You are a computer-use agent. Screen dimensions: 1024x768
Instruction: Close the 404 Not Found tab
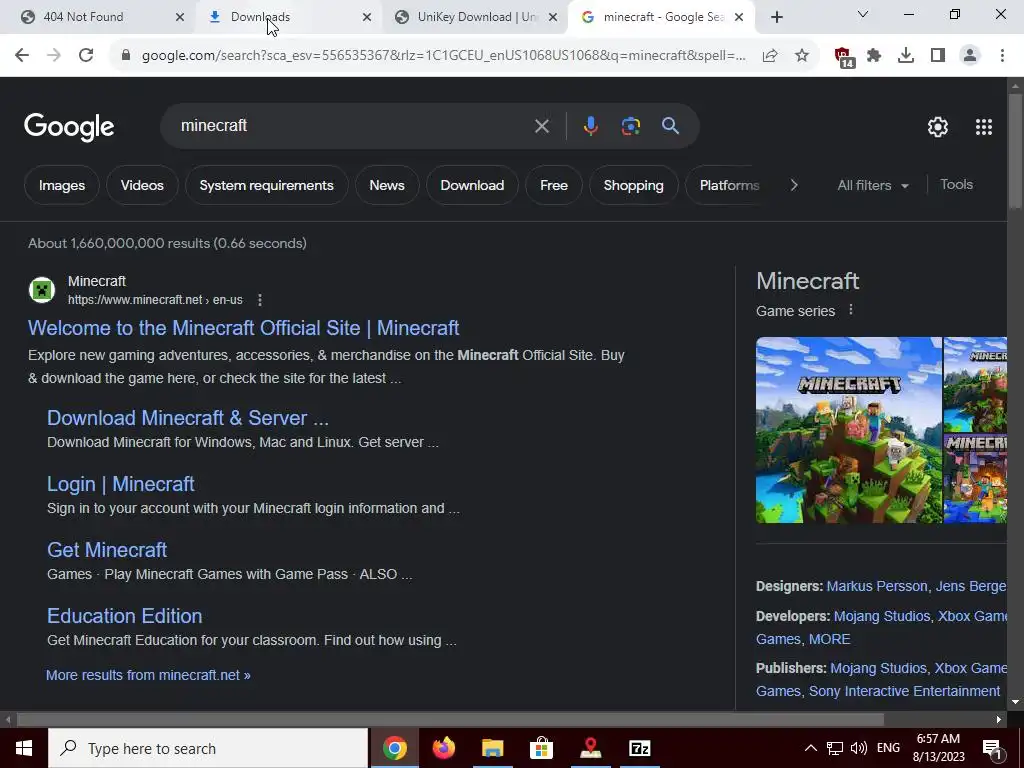(x=180, y=17)
